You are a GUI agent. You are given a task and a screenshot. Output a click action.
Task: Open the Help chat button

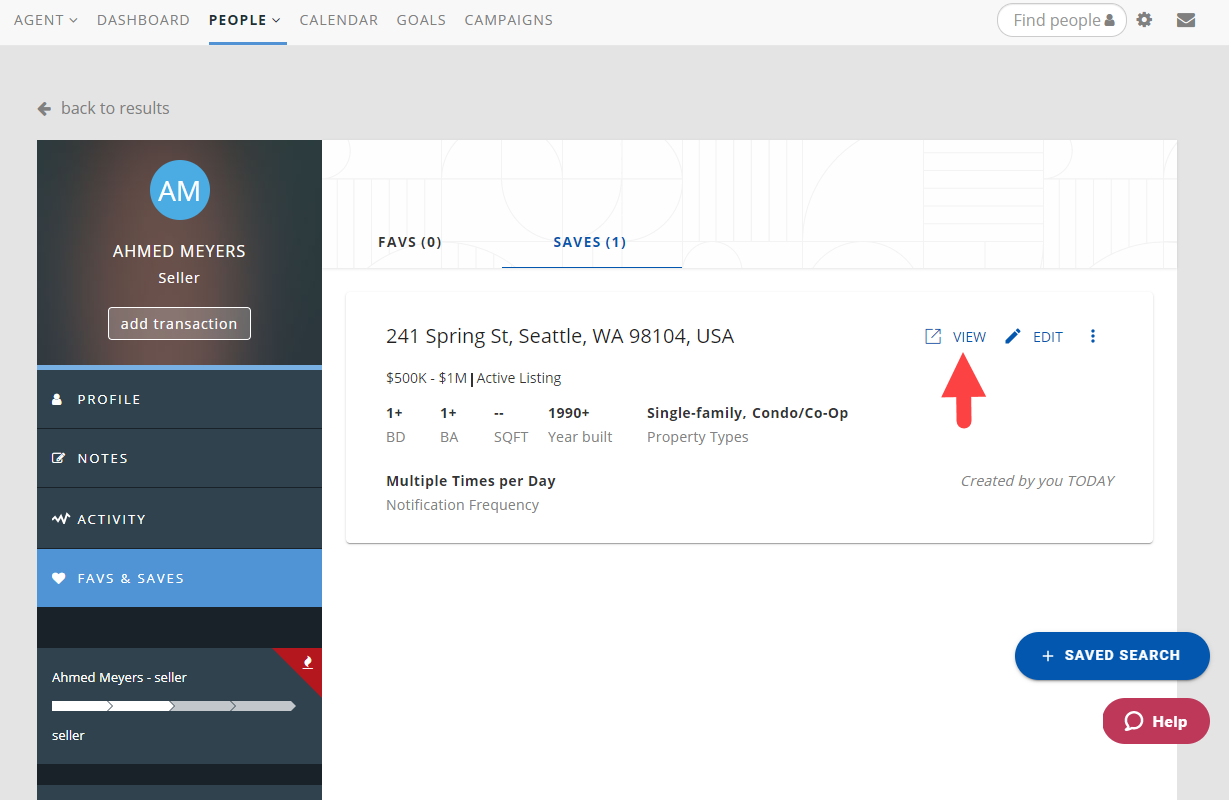[x=1156, y=721]
